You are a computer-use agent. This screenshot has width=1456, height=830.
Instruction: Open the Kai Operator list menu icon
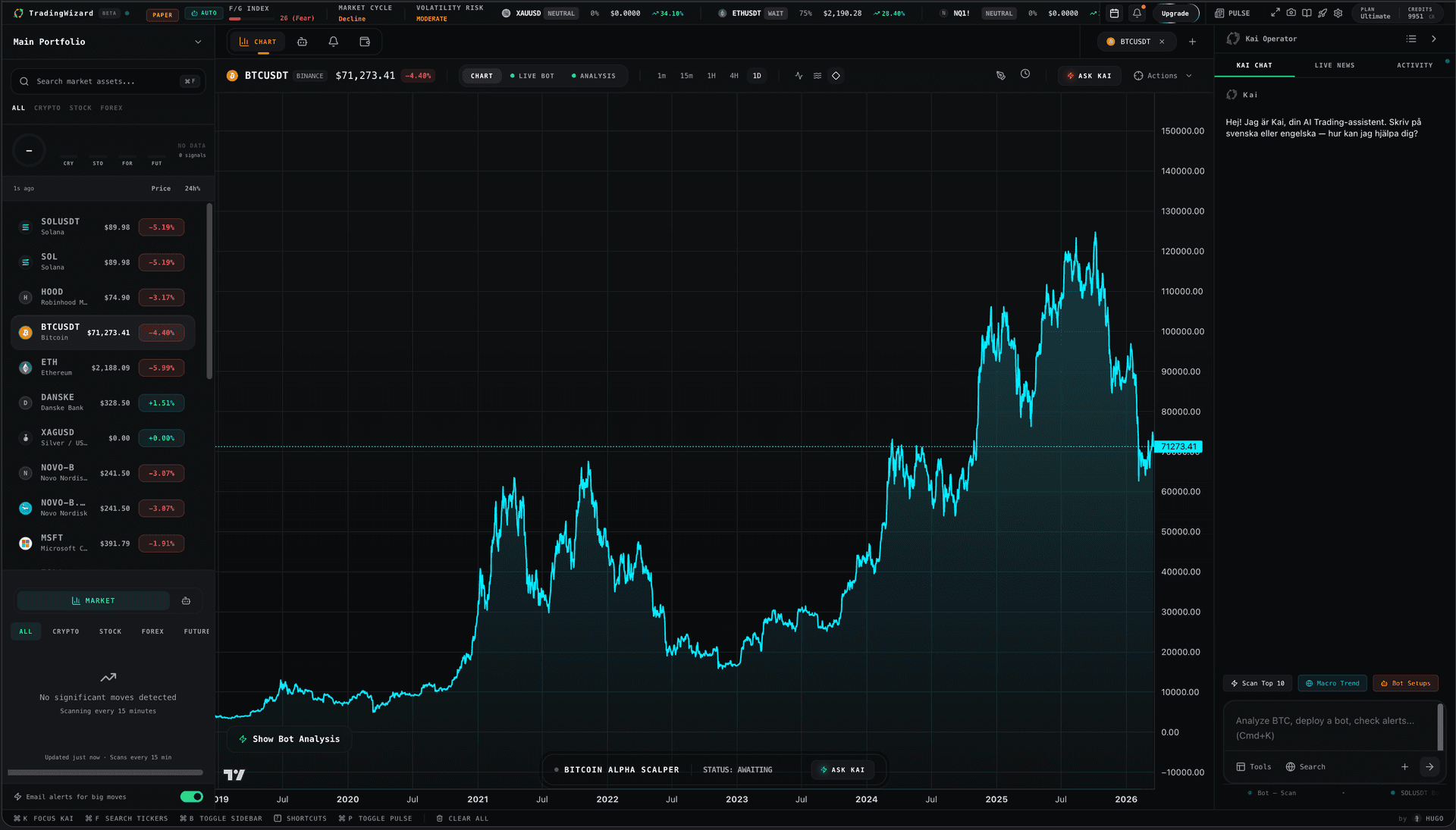[x=1411, y=39]
